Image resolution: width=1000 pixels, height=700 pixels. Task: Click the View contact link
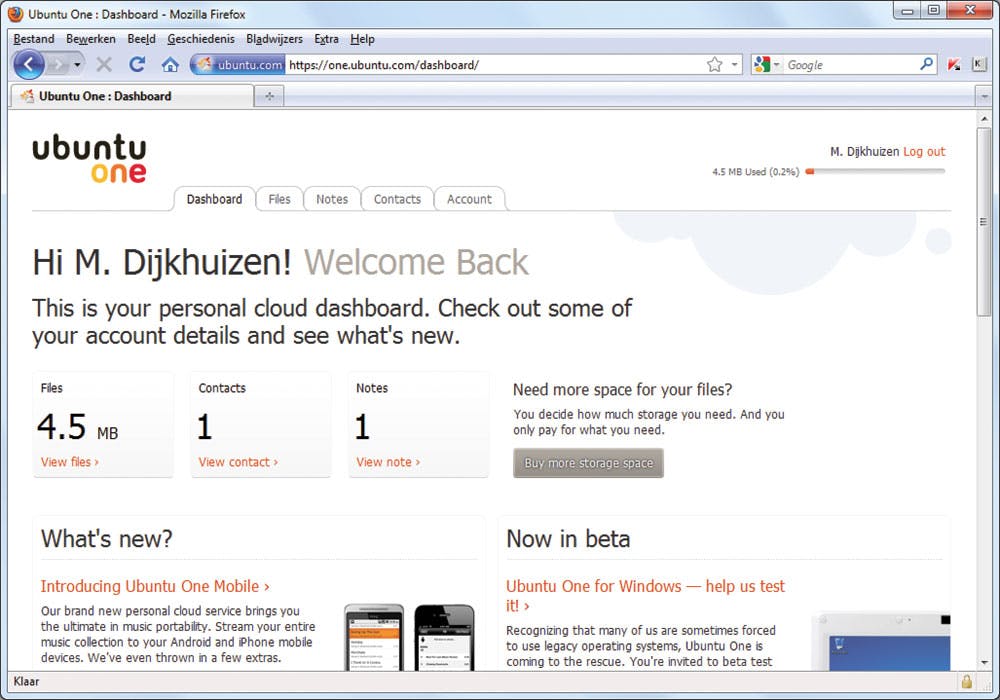click(x=238, y=462)
